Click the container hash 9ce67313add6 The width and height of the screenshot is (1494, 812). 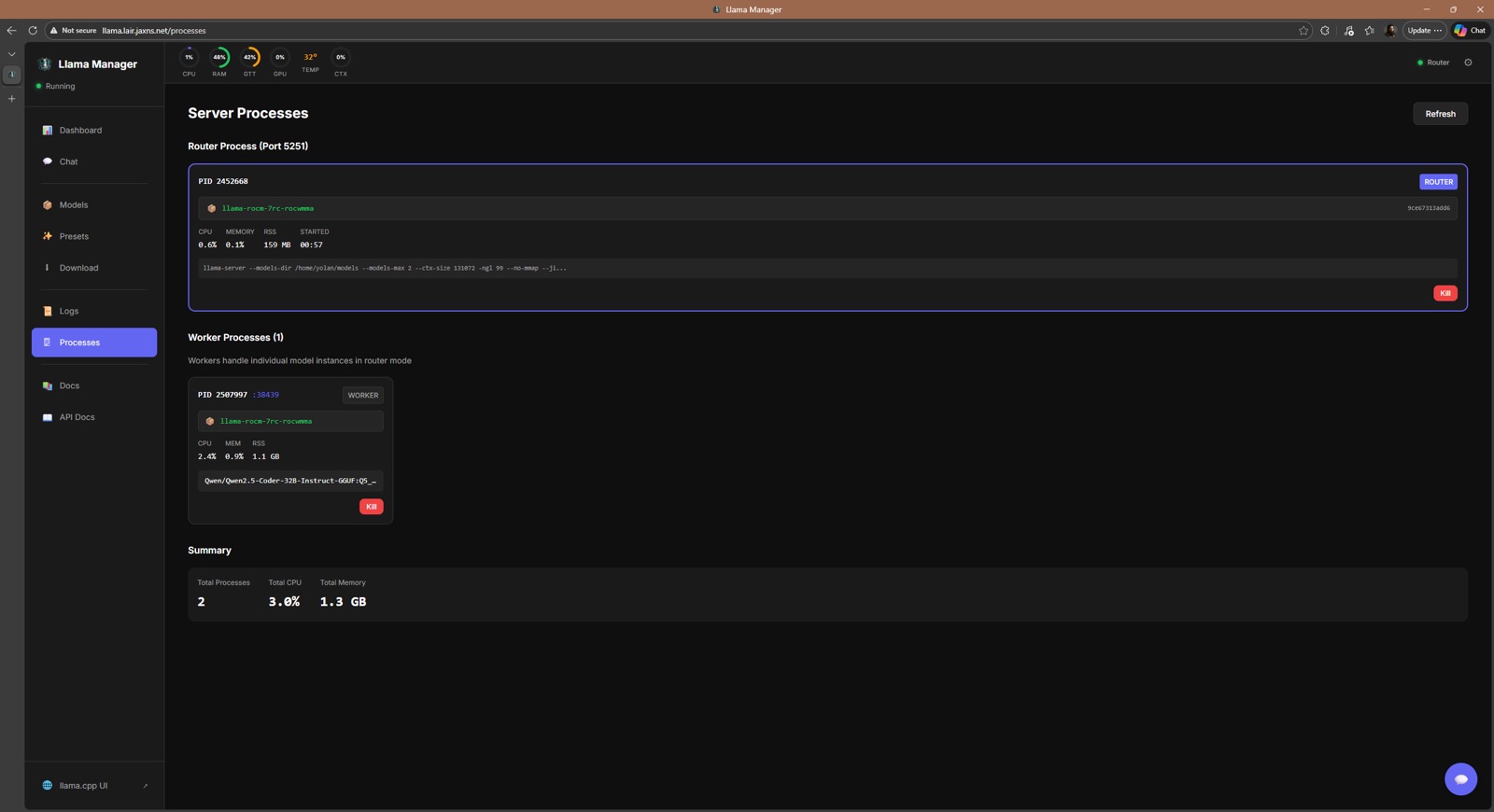1429,208
